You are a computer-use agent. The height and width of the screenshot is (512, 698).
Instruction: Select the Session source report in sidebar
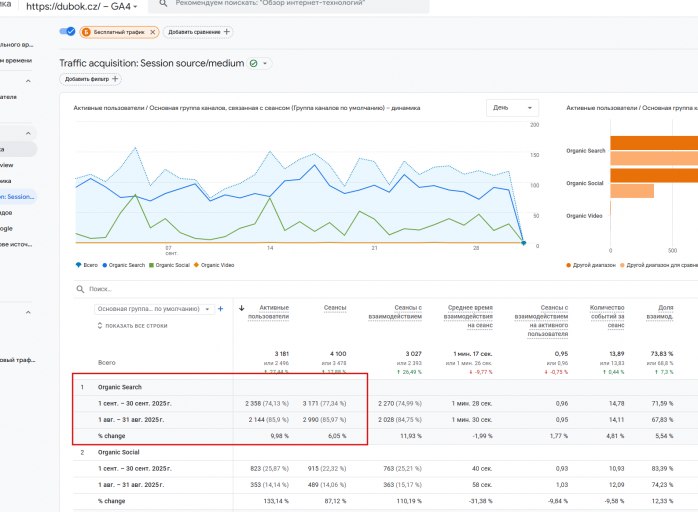click(17, 196)
